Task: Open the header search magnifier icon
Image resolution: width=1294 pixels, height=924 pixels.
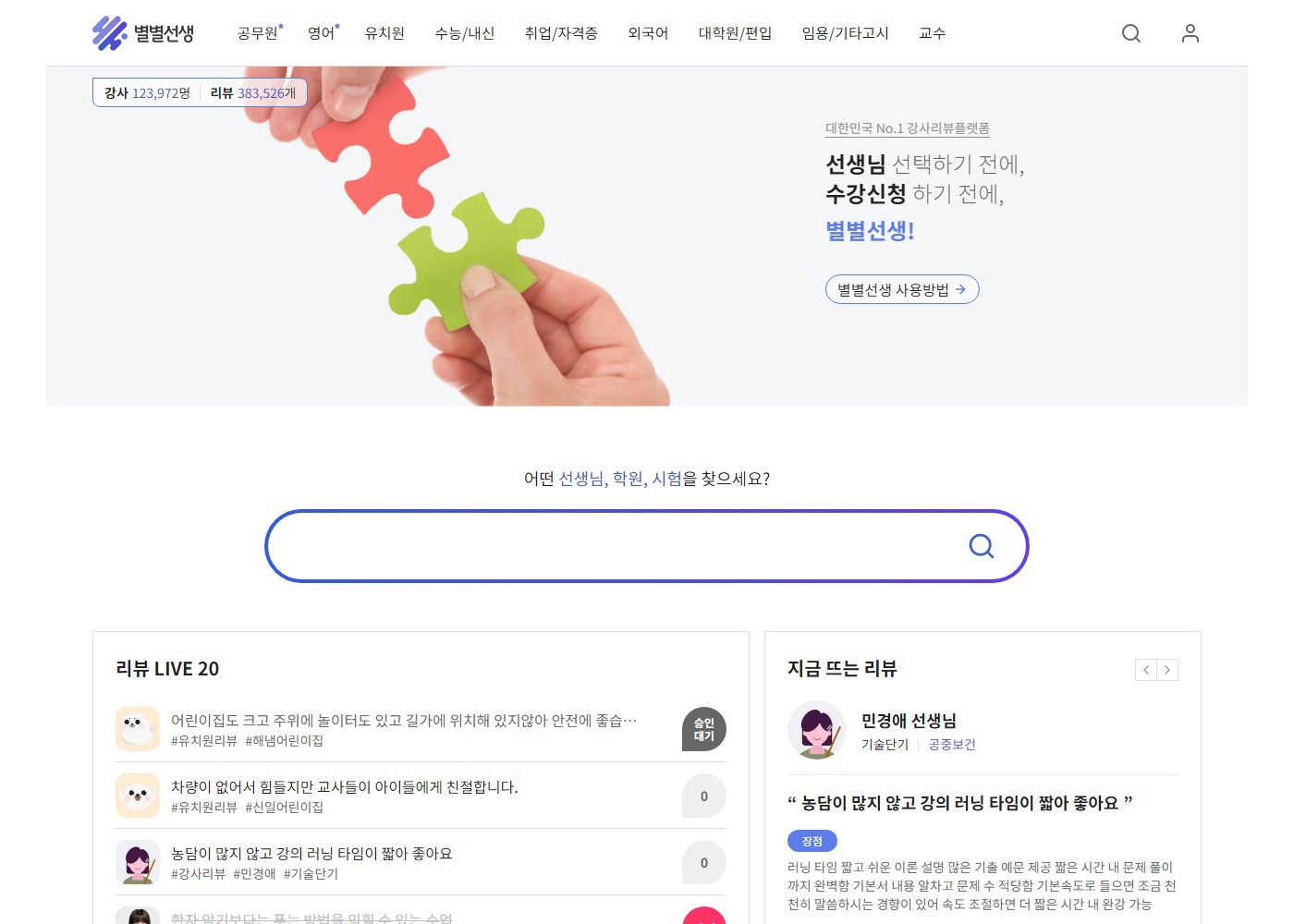Action: point(1131,33)
